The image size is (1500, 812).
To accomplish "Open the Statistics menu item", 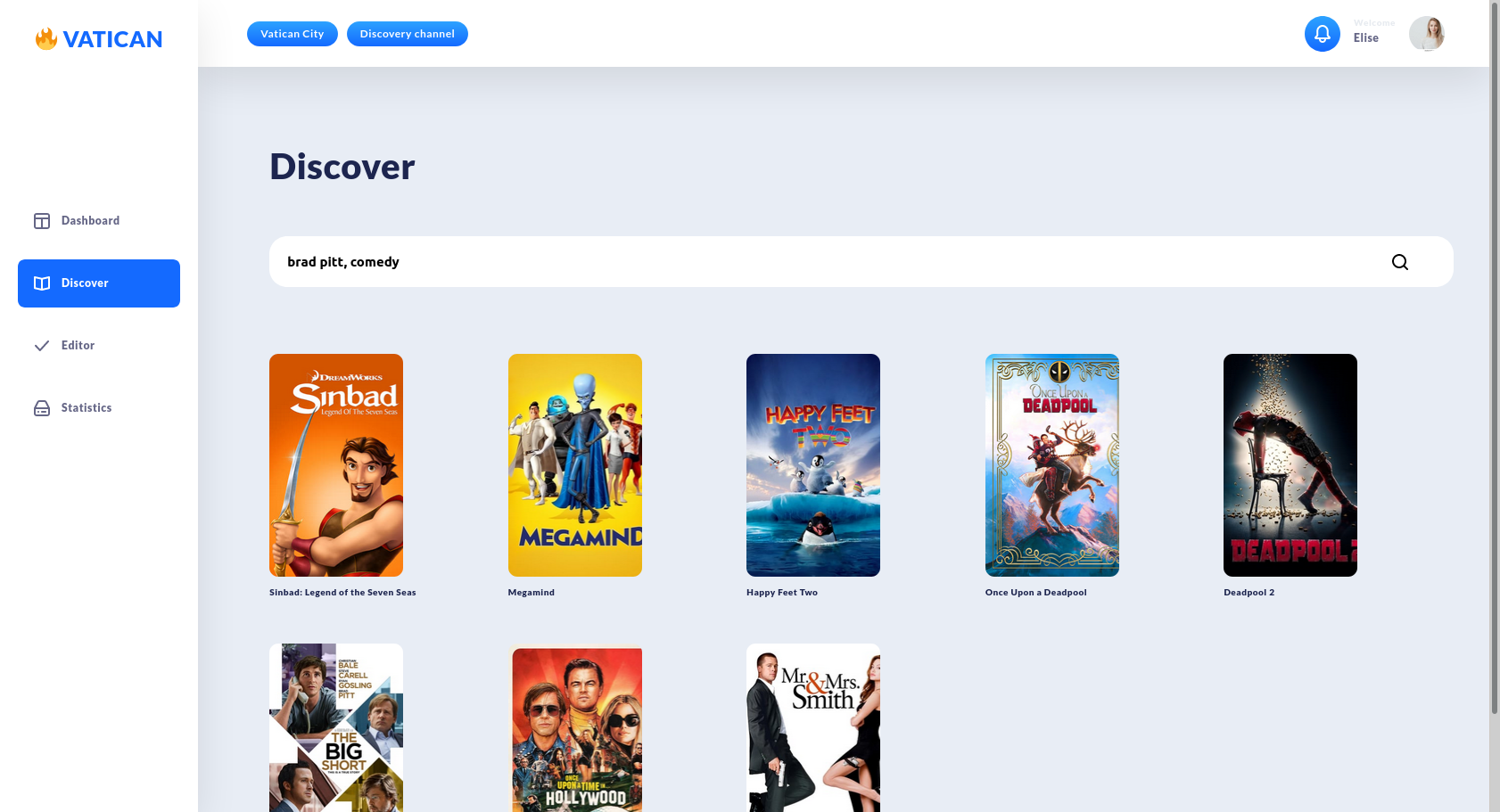I will pyautogui.click(x=99, y=408).
